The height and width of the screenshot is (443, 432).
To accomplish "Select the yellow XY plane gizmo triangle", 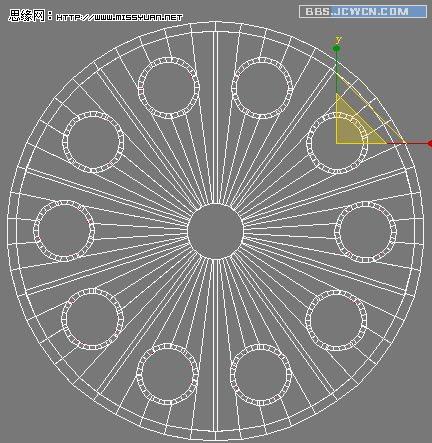I will [355, 127].
